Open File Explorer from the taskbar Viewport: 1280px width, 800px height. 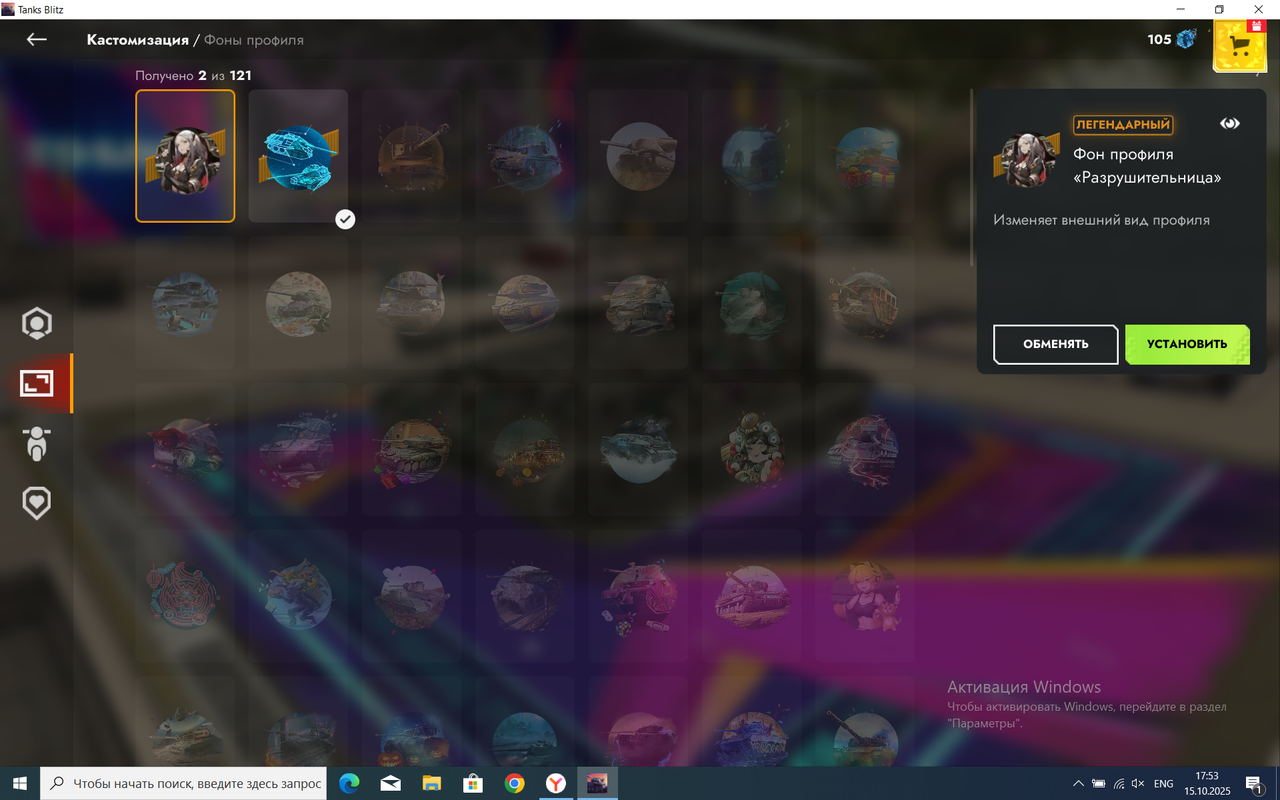(x=431, y=783)
